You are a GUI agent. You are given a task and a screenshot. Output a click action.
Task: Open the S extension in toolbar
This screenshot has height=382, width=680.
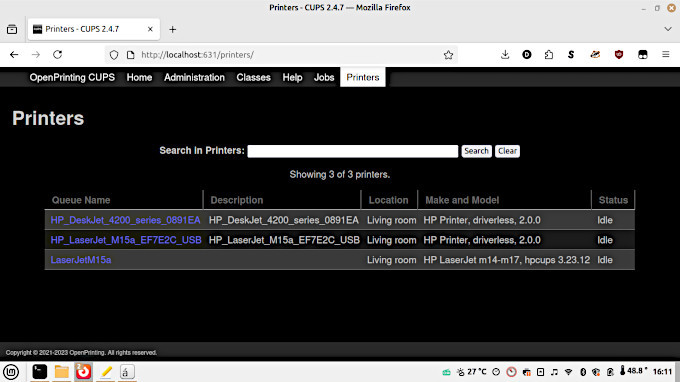(571, 55)
